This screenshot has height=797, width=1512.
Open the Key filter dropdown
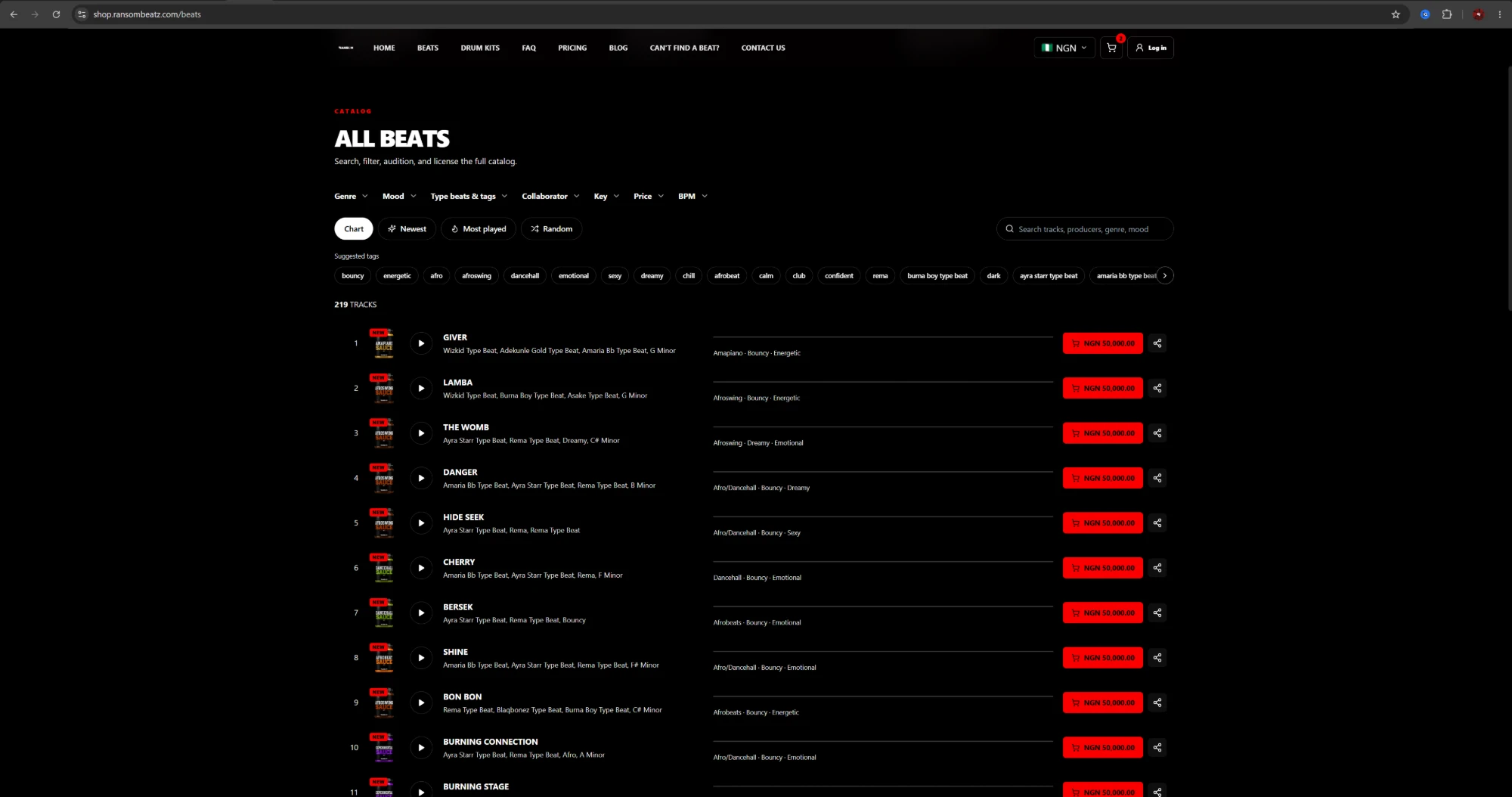(x=606, y=196)
